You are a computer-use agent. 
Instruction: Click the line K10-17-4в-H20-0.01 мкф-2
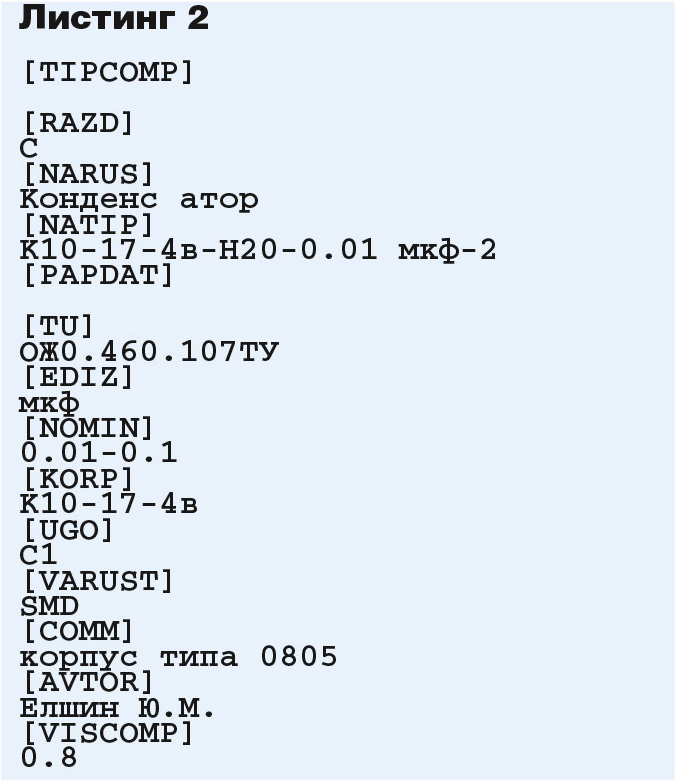pos(258,250)
